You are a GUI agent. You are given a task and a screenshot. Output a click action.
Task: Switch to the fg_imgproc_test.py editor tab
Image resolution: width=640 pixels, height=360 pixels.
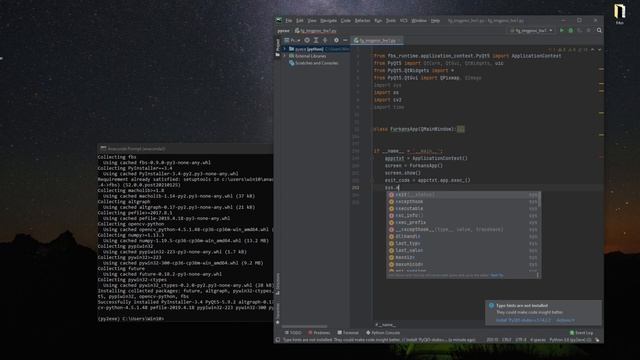click(x=377, y=40)
